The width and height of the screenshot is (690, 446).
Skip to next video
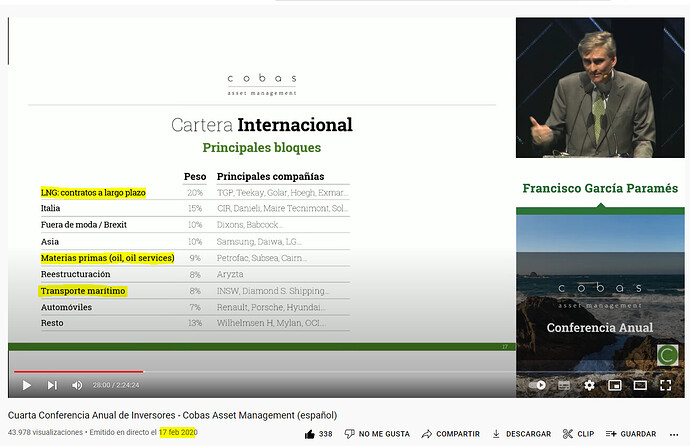tap(52, 385)
